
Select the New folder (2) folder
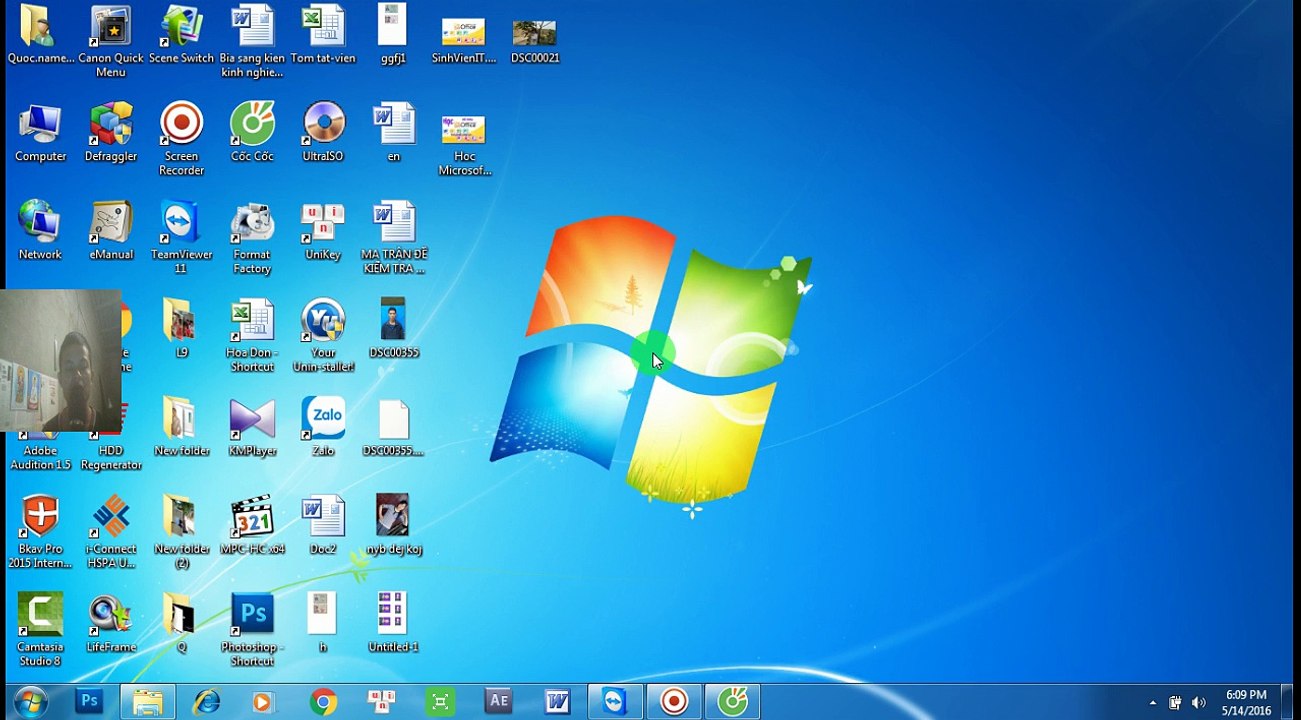181,531
